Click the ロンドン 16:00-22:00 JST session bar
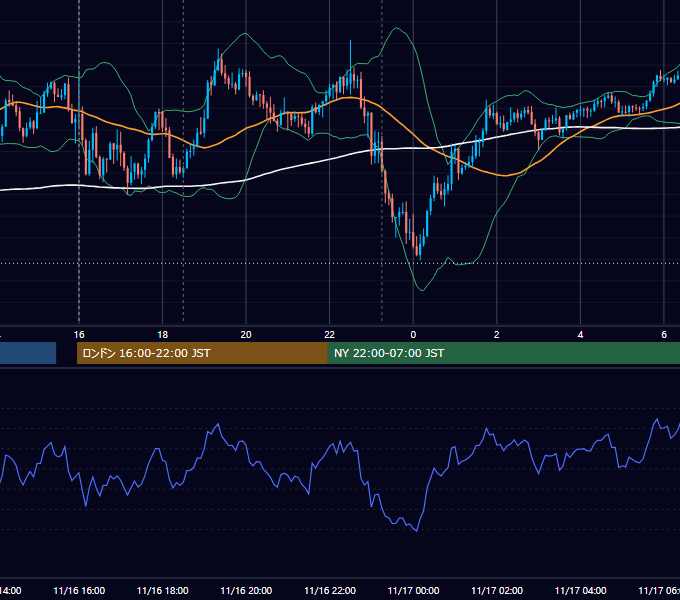 (x=202, y=353)
